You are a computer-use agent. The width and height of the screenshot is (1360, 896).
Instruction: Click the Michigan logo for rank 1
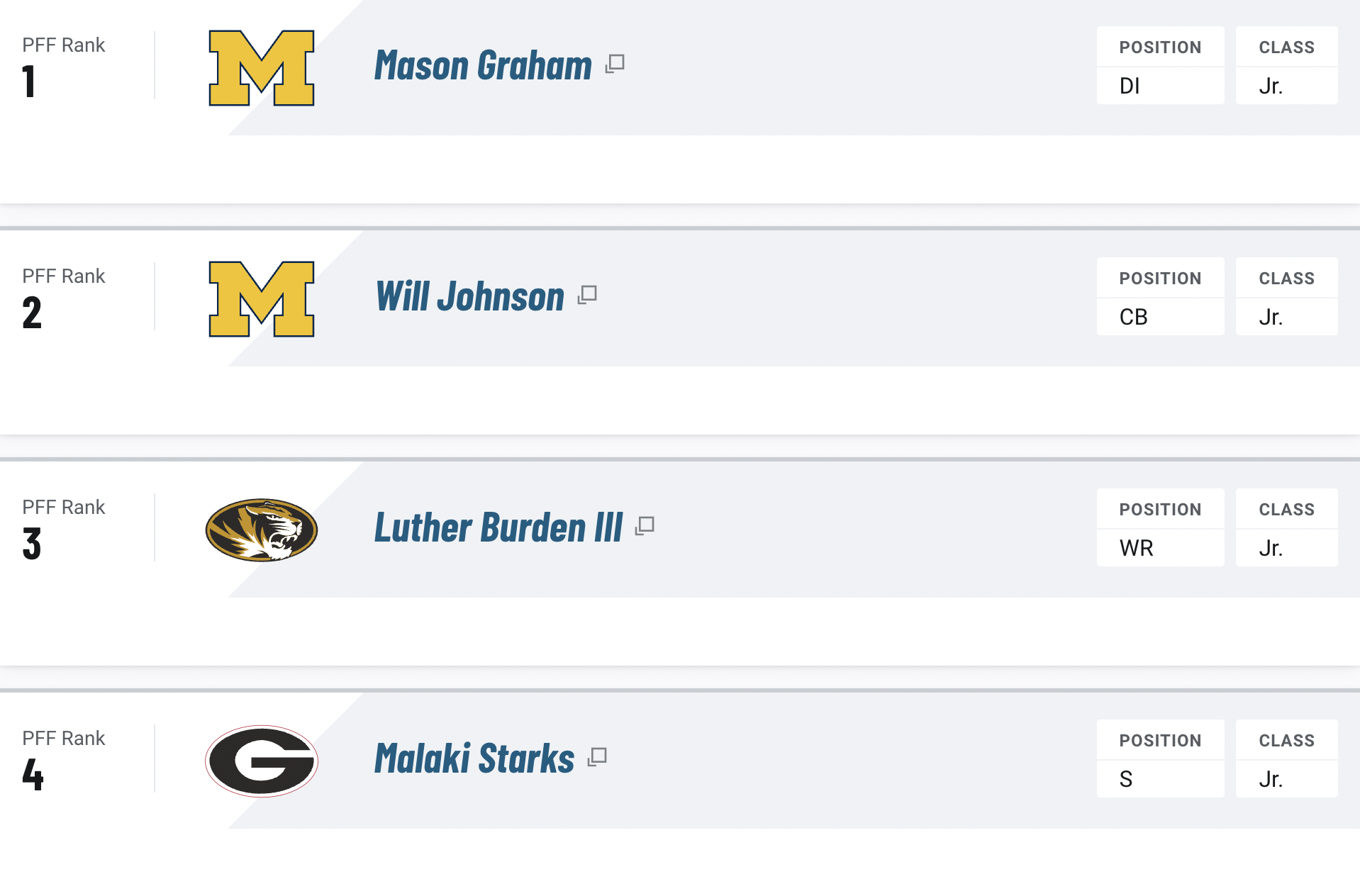[x=261, y=68]
